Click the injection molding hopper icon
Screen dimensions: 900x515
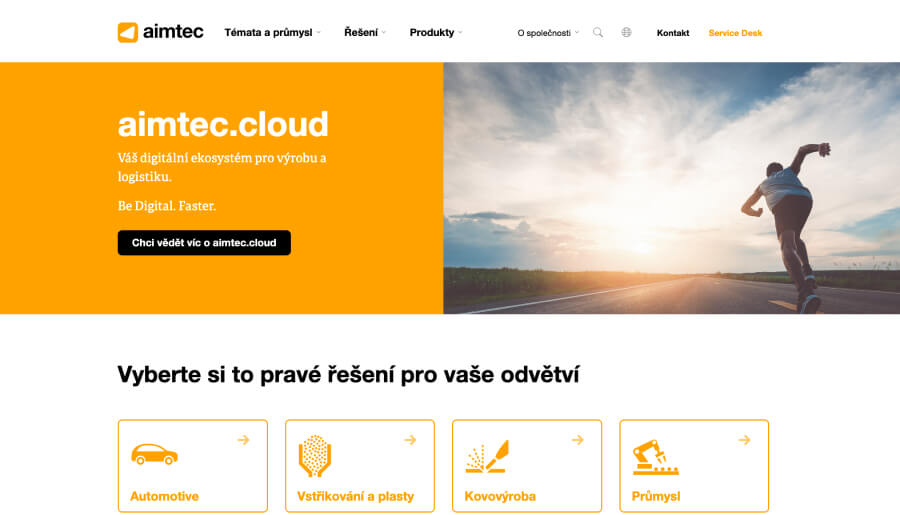click(315, 456)
